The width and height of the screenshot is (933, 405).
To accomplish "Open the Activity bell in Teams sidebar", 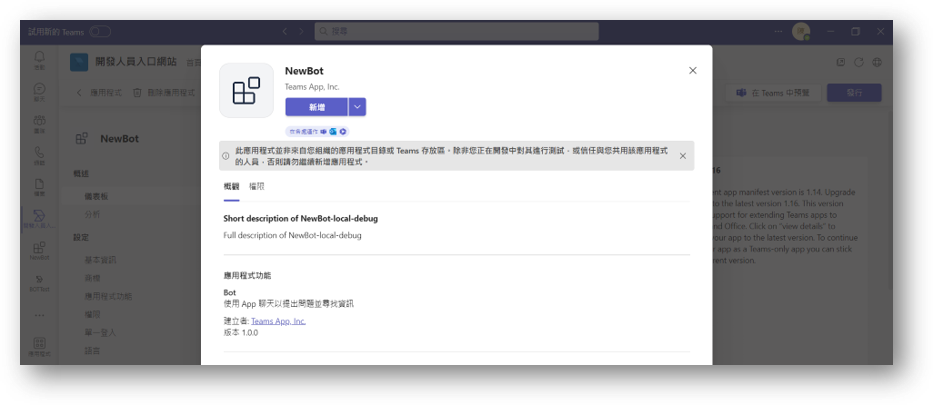I will coord(39,59).
